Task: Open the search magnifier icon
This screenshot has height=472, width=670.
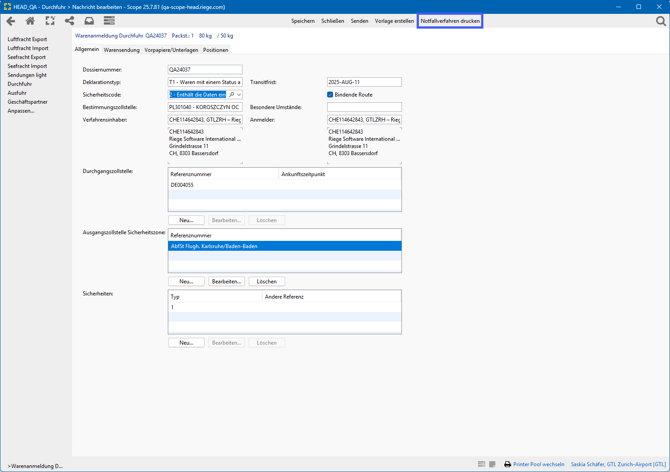Action: coord(661,21)
